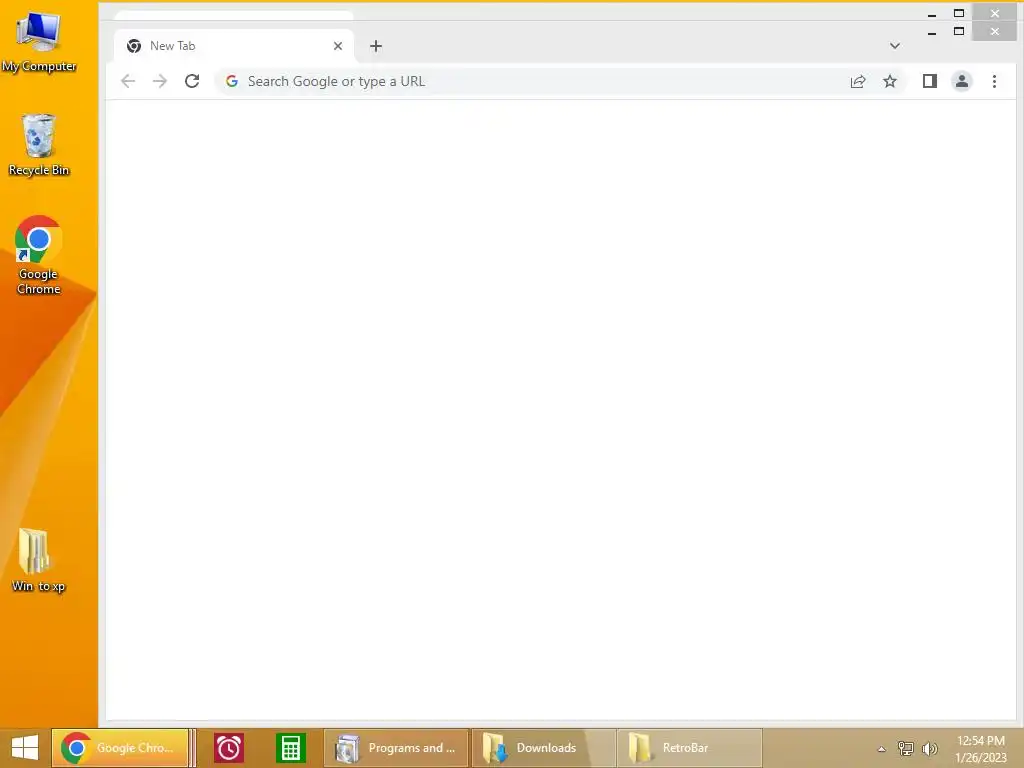Expand the tab search chevron
This screenshot has width=1024, height=768.
895,46
